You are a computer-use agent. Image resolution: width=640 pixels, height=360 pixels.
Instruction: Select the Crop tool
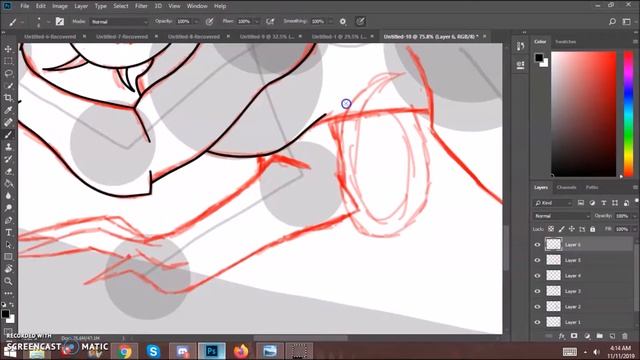click(x=8, y=98)
